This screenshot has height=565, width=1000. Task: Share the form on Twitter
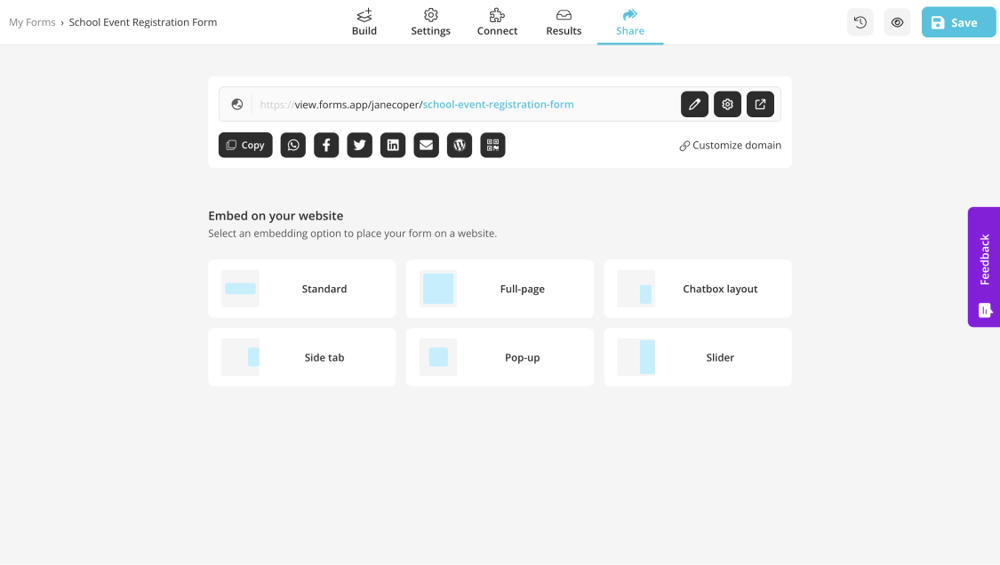[x=360, y=145]
